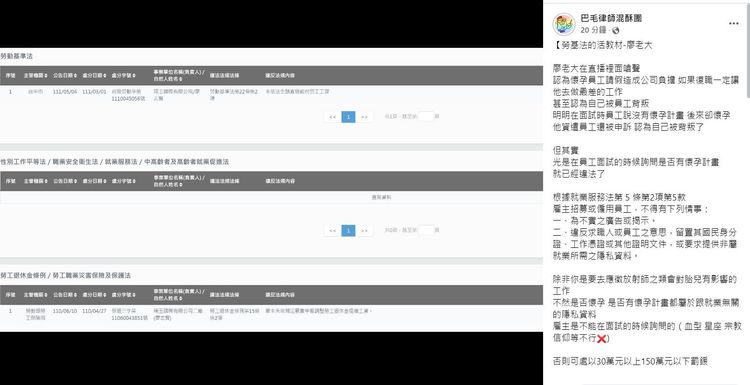750x385 pixels.
Task: Sort 性別工作平等法 table by 事業單位名稱
Action: [x=179, y=181]
